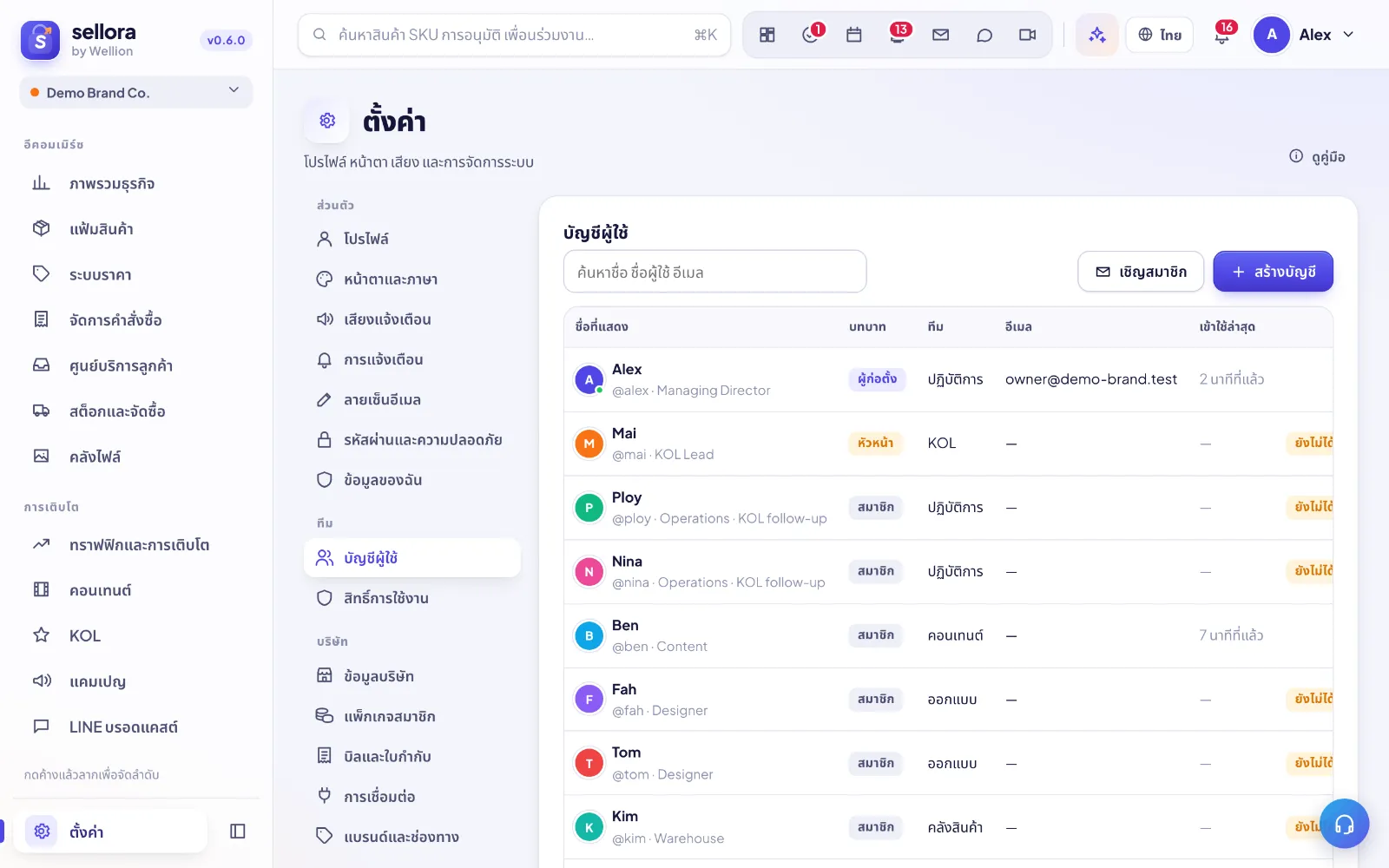This screenshot has height=868, width=1389.
Task: Click Mai's avatar in user list
Action: tap(589, 444)
